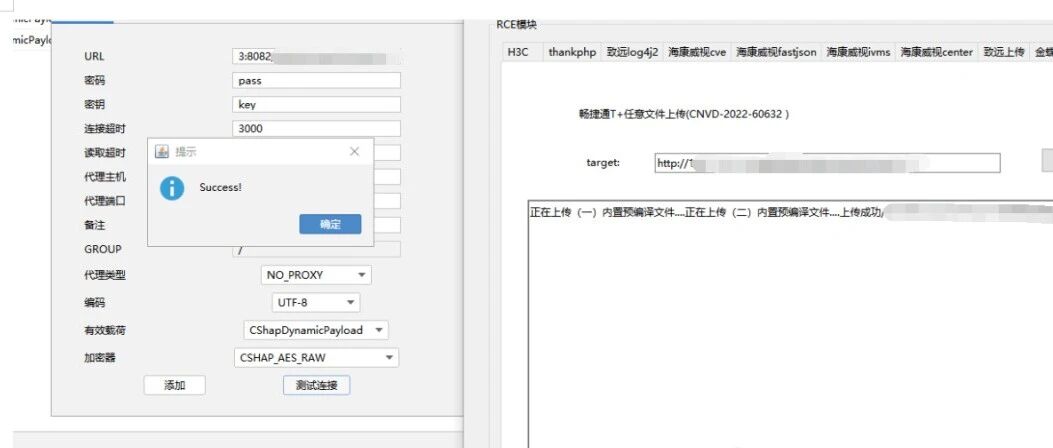Click the Java icon in 提示 dialog title
This screenshot has width=1053, height=448.
[x=162, y=152]
